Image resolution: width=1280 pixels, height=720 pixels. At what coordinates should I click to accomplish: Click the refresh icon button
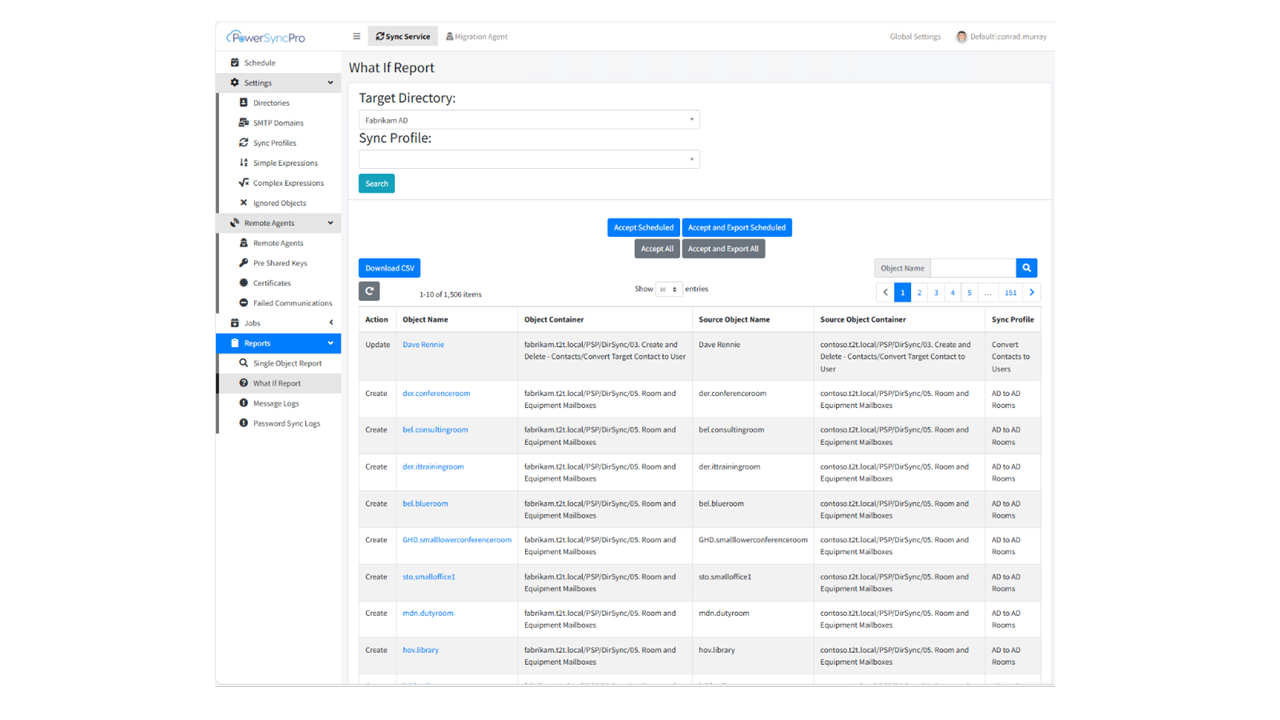[x=369, y=291]
